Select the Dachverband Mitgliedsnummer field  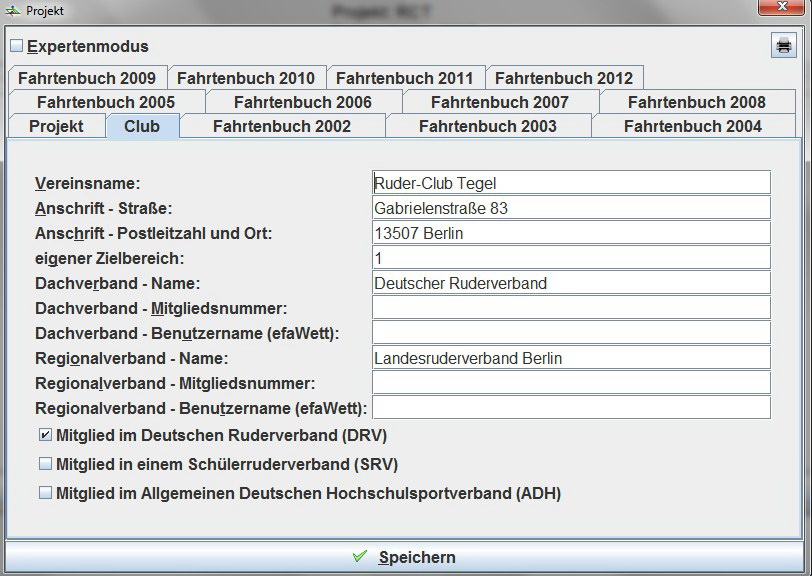point(570,307)
